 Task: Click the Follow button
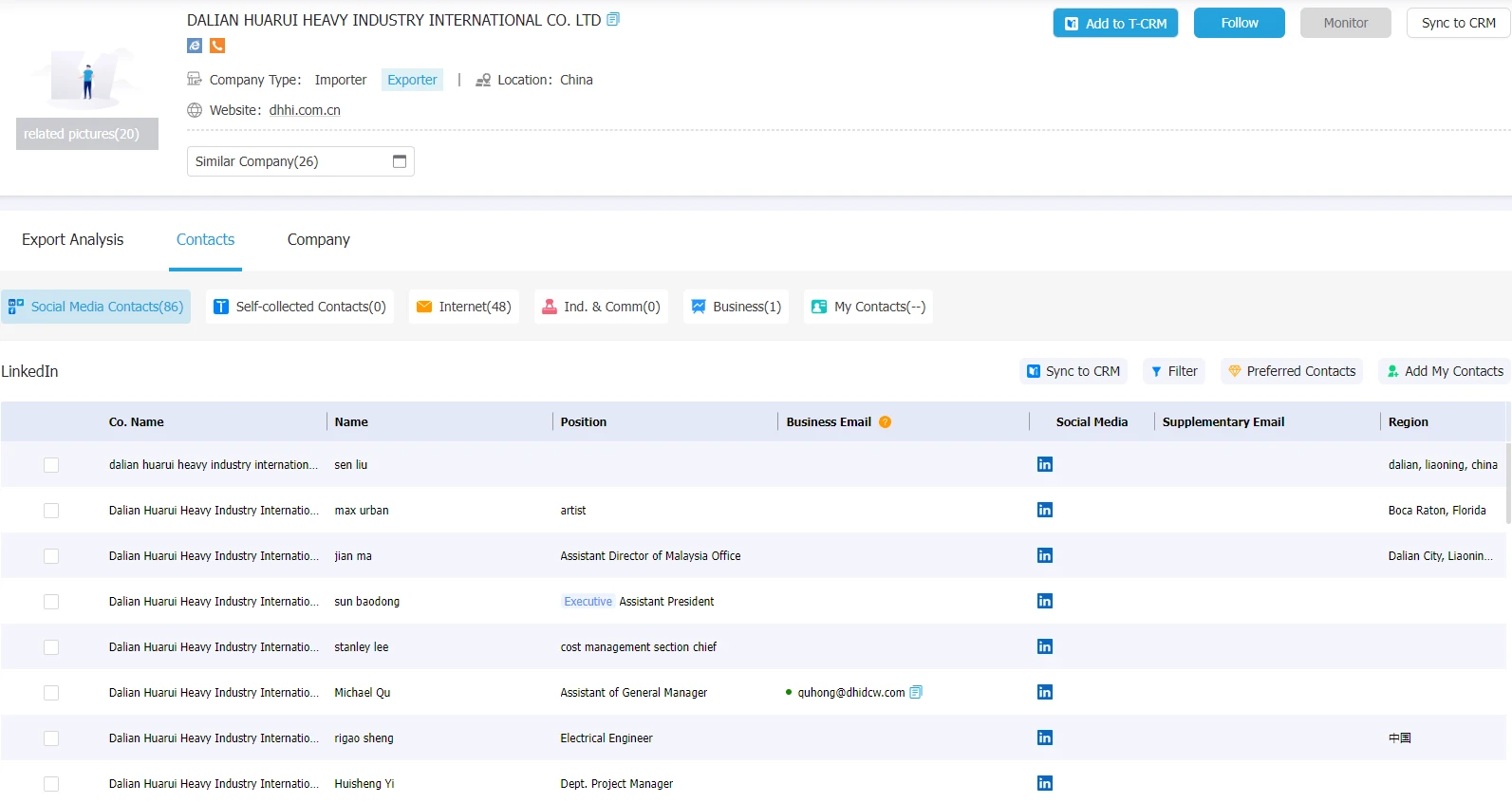tap(1240, 23)
